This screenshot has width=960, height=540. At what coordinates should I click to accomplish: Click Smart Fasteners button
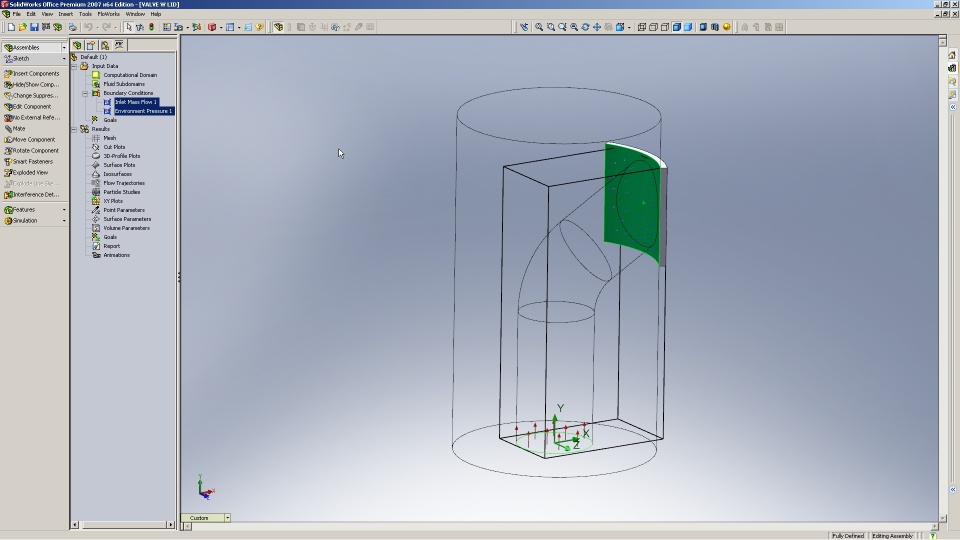tap(29, 162)
